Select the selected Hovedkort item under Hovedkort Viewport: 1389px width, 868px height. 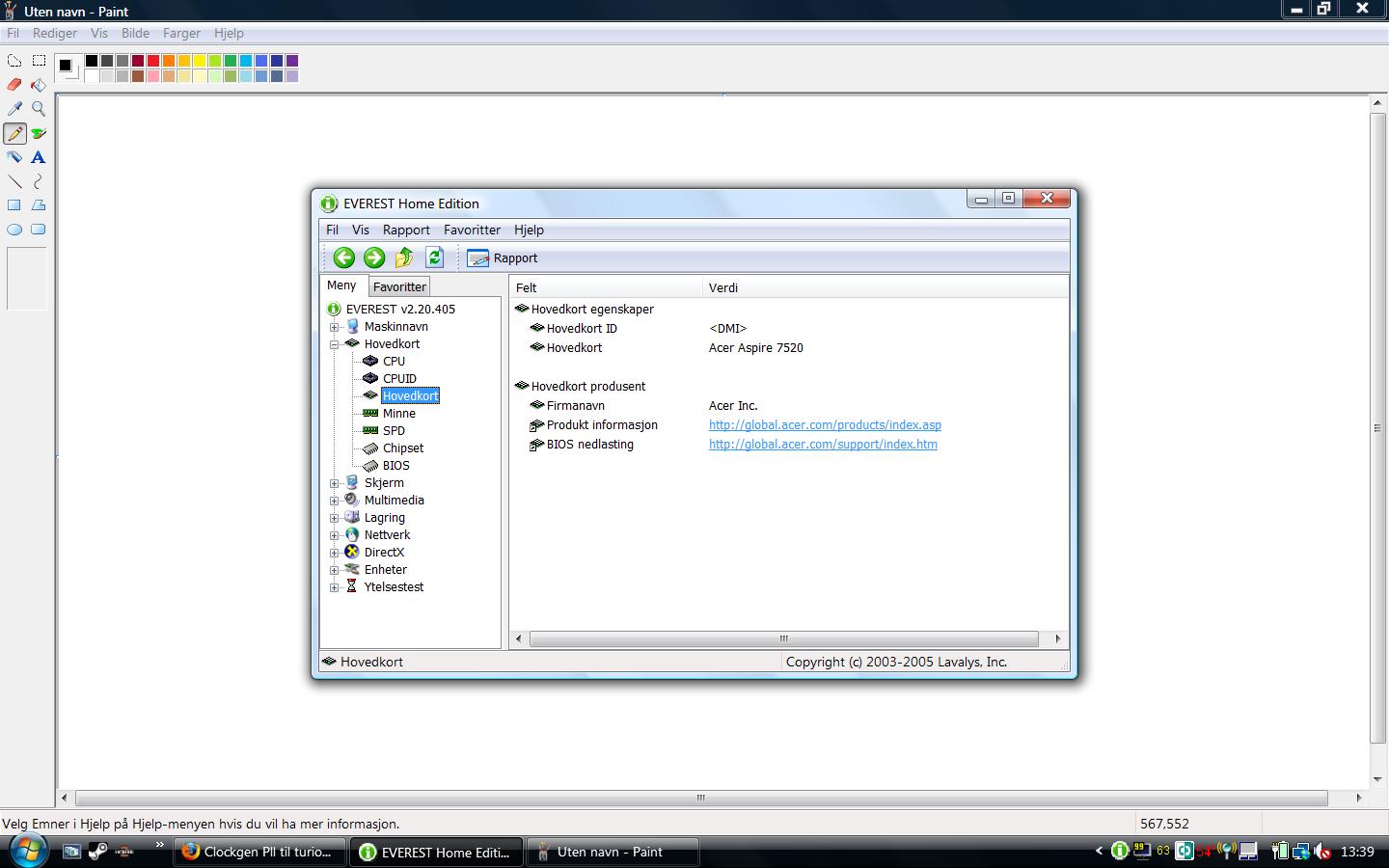point(410,395)
